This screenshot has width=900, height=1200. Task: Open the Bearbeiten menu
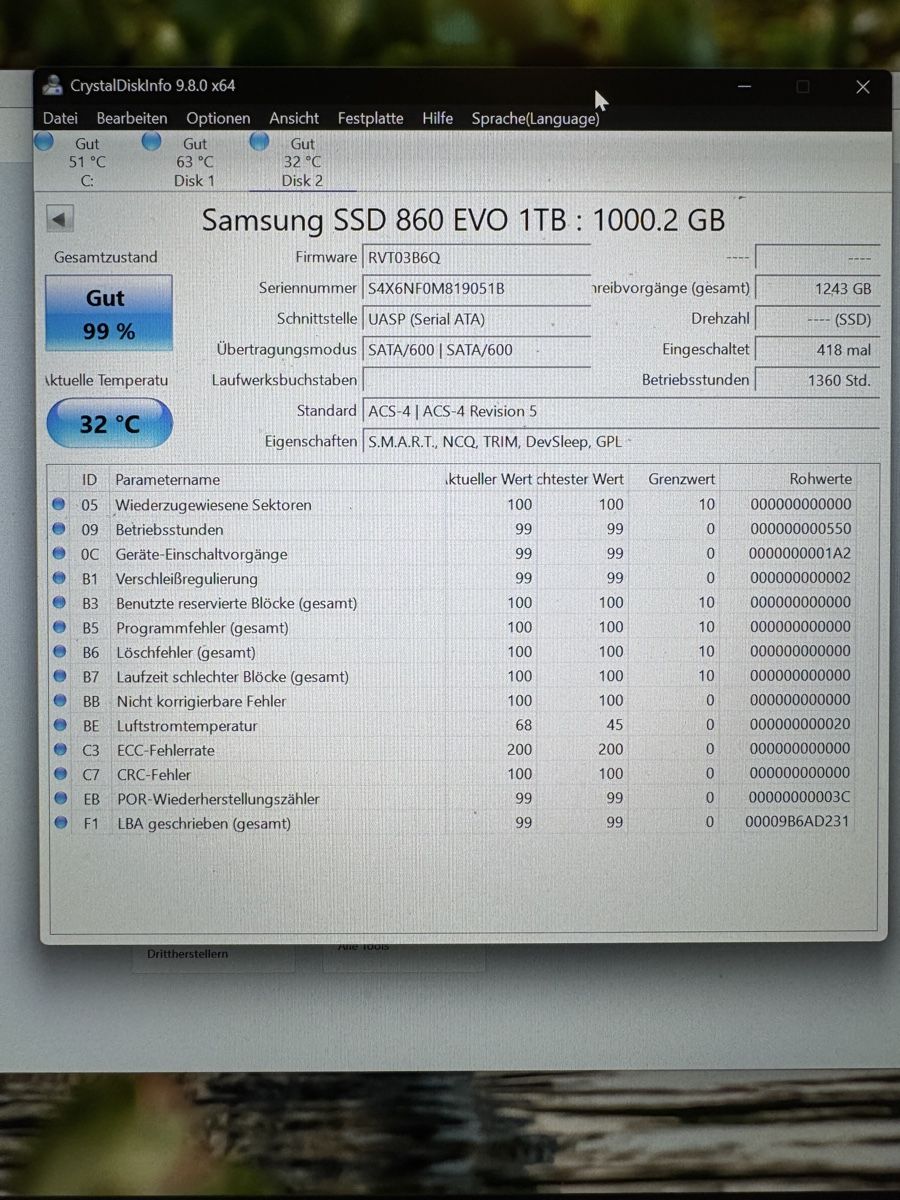132,118
